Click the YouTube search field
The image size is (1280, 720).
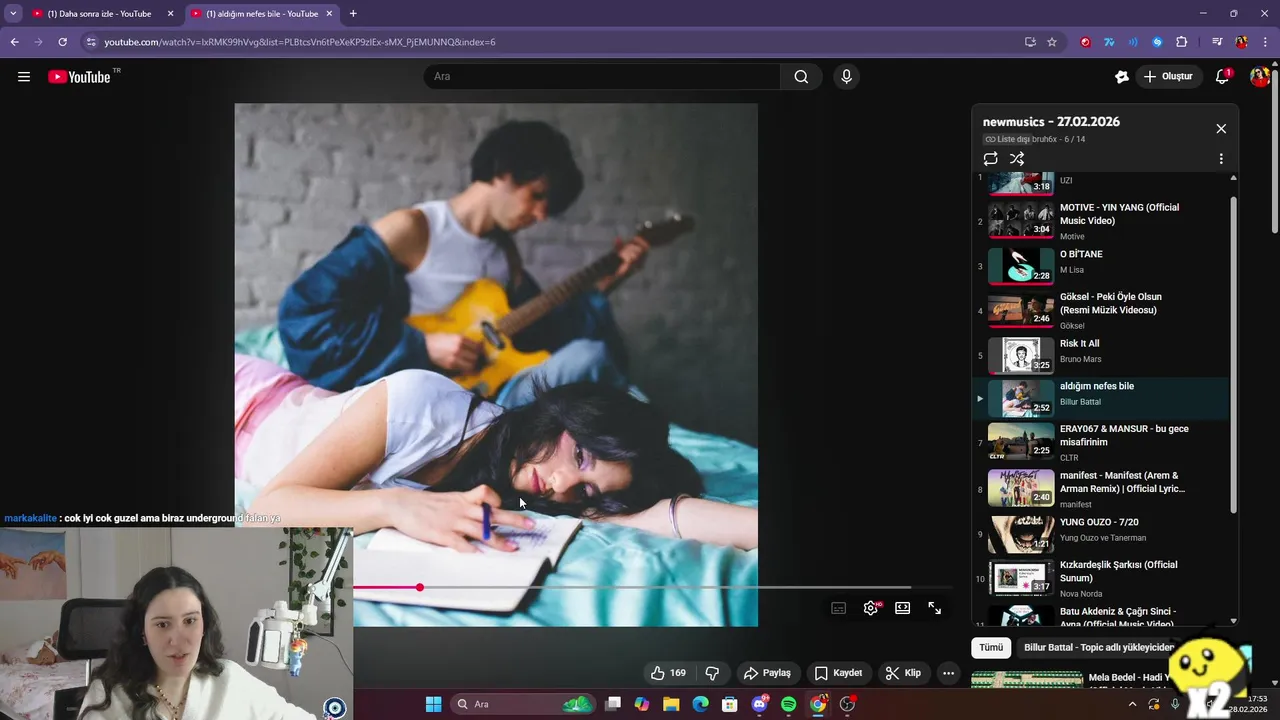click(x=603, y=77)
